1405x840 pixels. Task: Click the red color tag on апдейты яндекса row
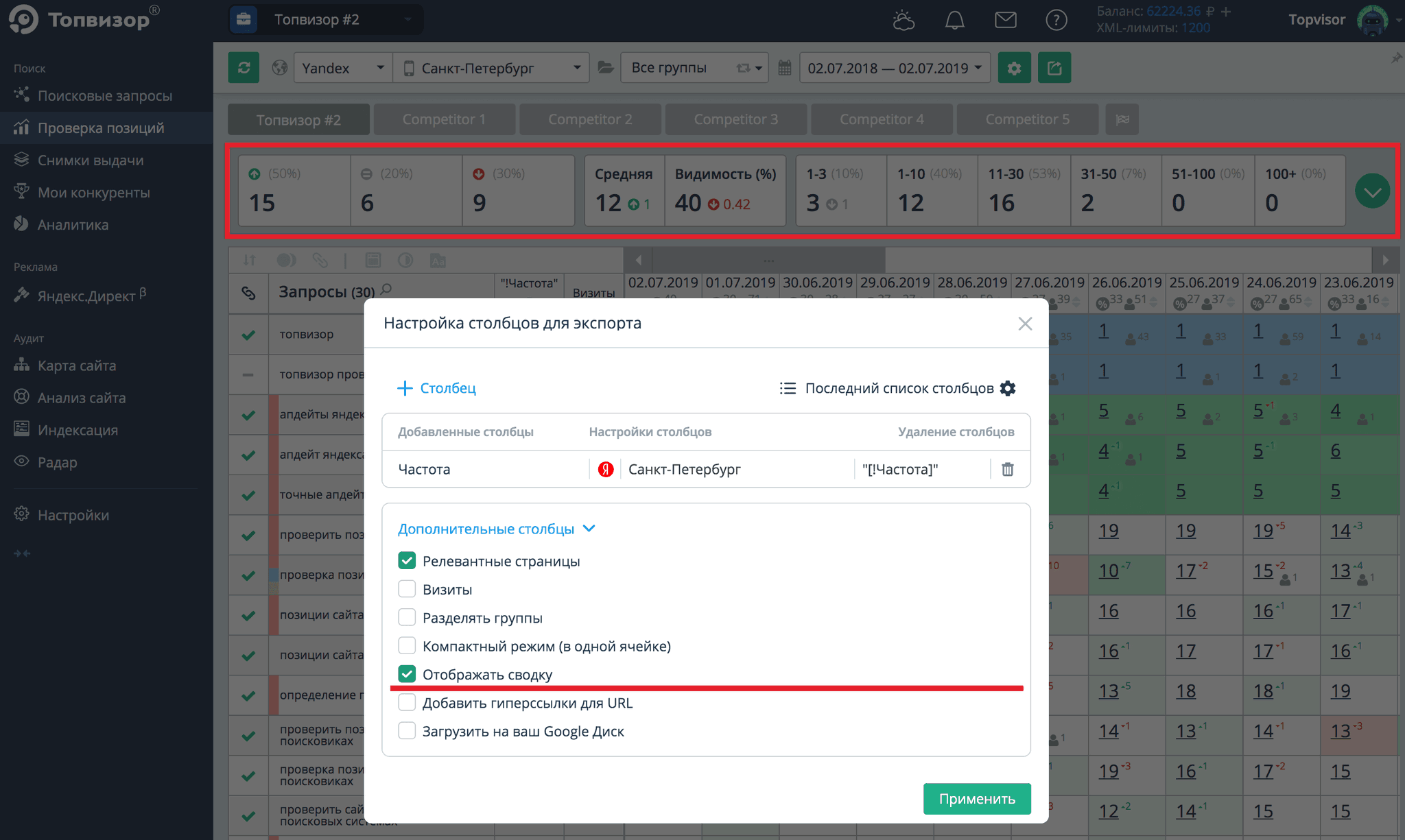coord(274,414)
